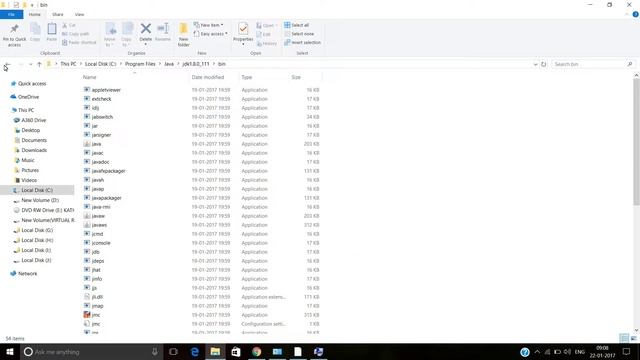Click Edit in Open group
This screenshot has height=360, width=640.
264,34
